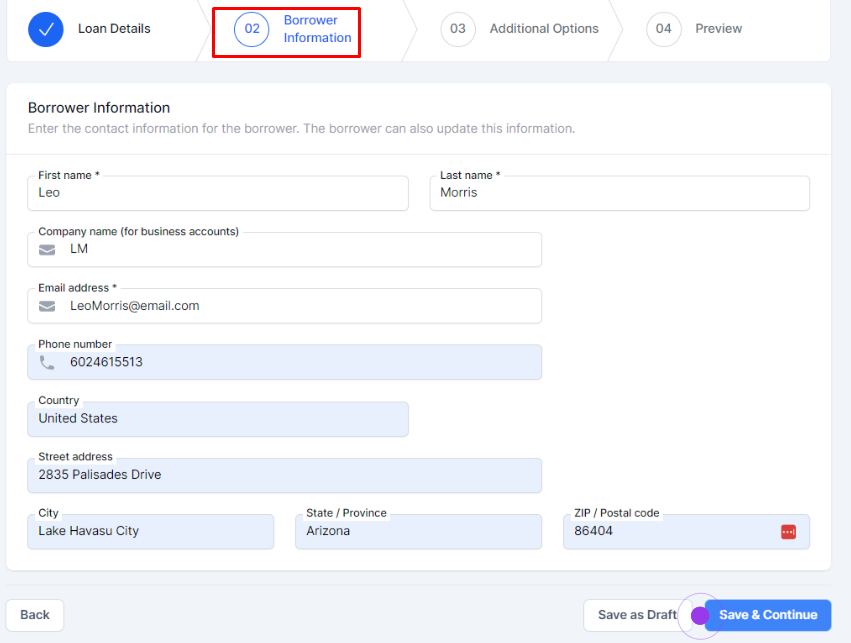The height and width of the screenshot is (643, 851).
Task: Click the completed Loan Details checkmark icon
Action: coord(45,29)
